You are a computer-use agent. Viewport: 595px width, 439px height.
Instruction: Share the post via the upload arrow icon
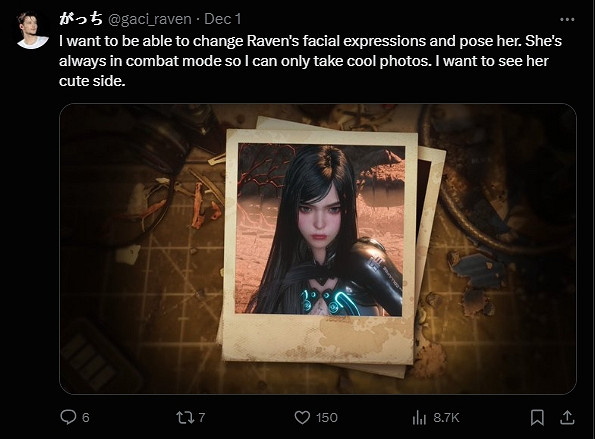(x=567, y=417)
